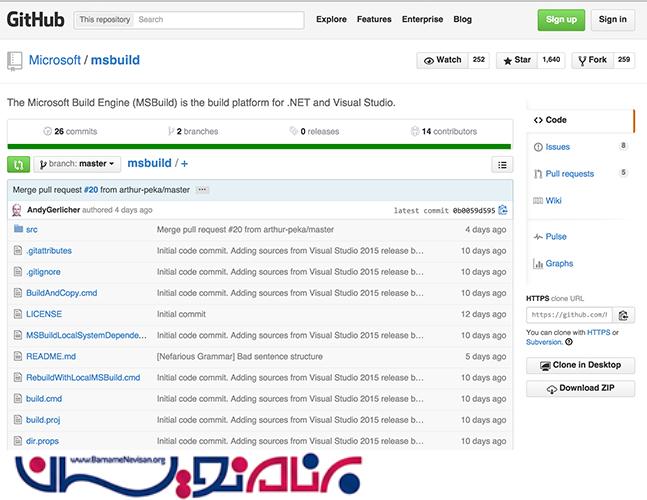Click the green Sign up button
Image resolution: width=647 pixels, height=500 pixels.
coord(561,19)
